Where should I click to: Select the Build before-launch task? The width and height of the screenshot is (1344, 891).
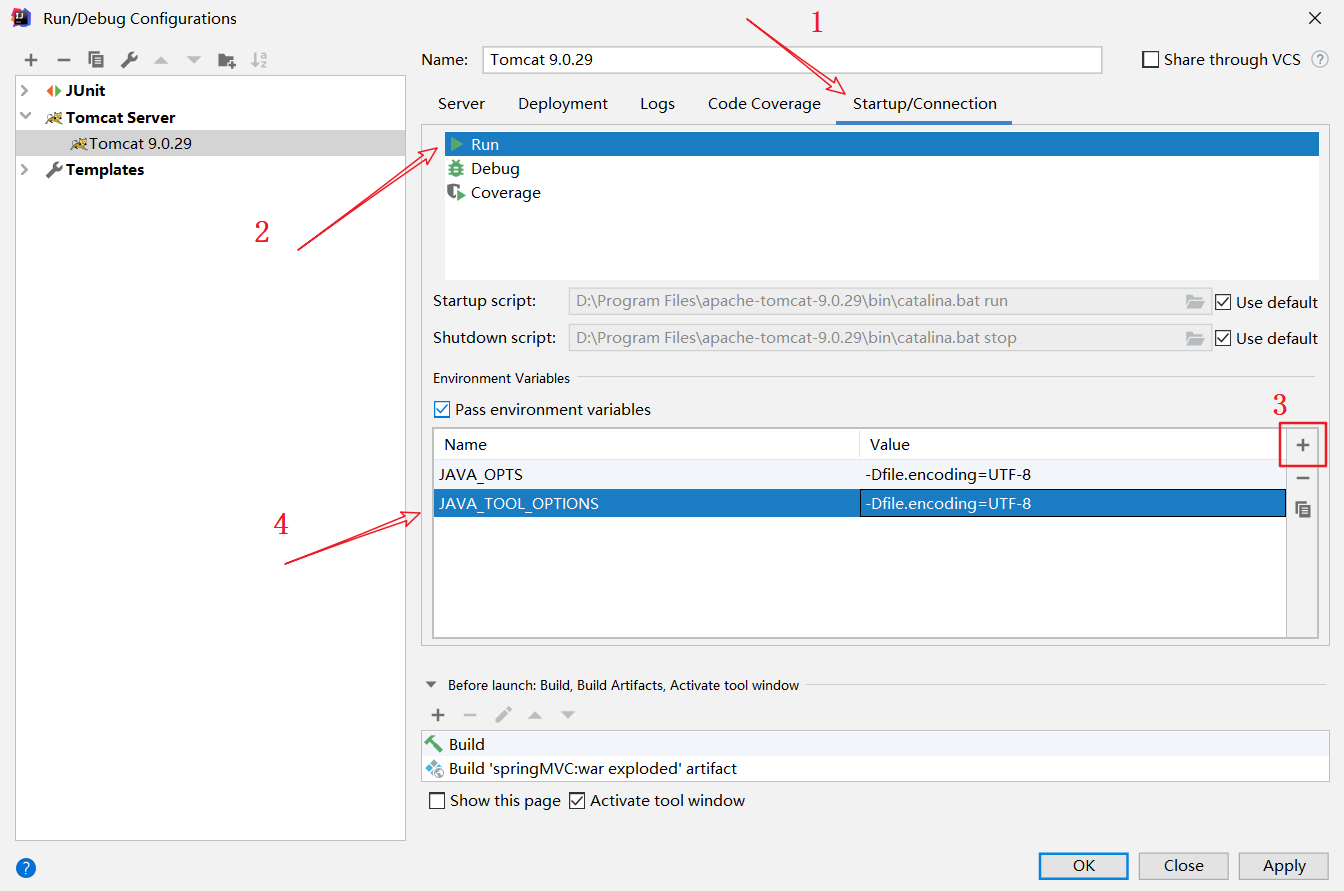pos(875,744)
